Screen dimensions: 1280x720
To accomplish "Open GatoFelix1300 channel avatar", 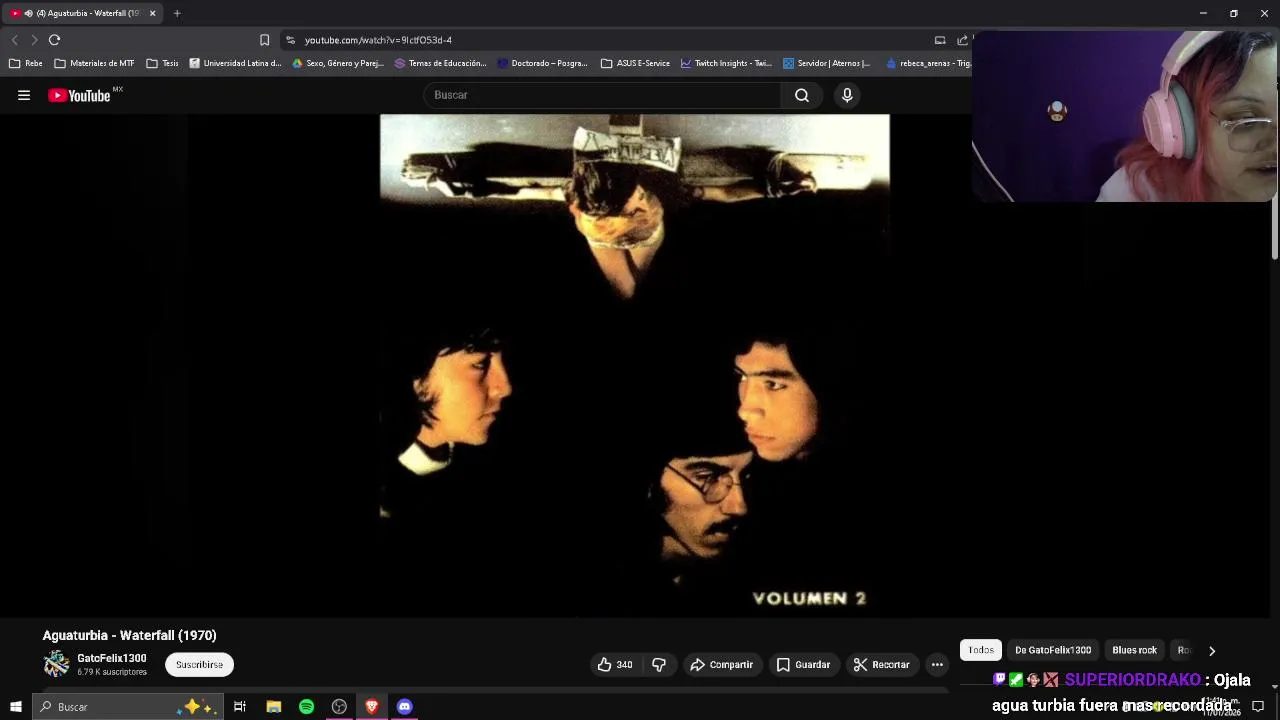I will [x=56, y=664].
